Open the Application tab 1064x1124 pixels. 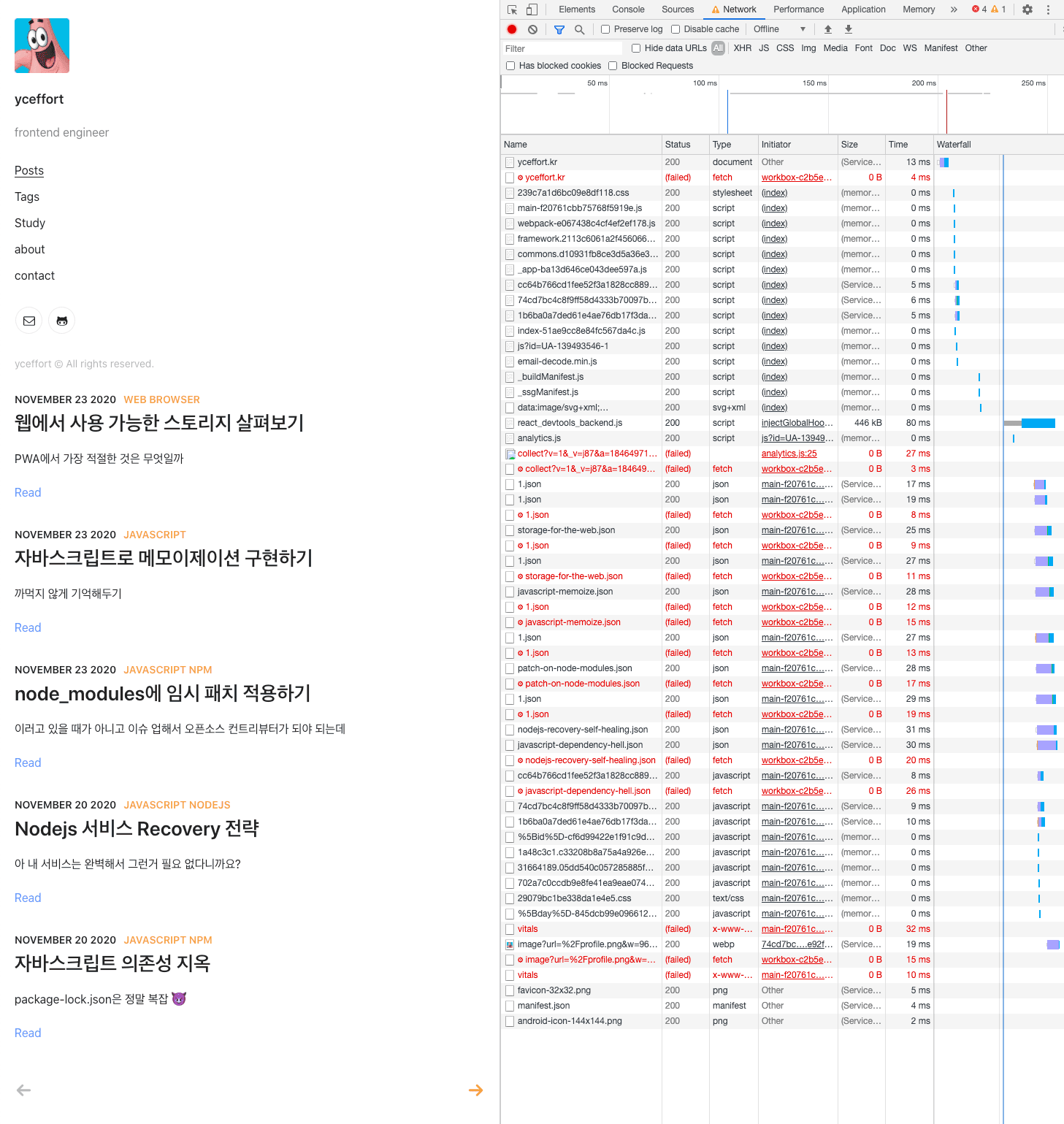(x=863, y=9)
